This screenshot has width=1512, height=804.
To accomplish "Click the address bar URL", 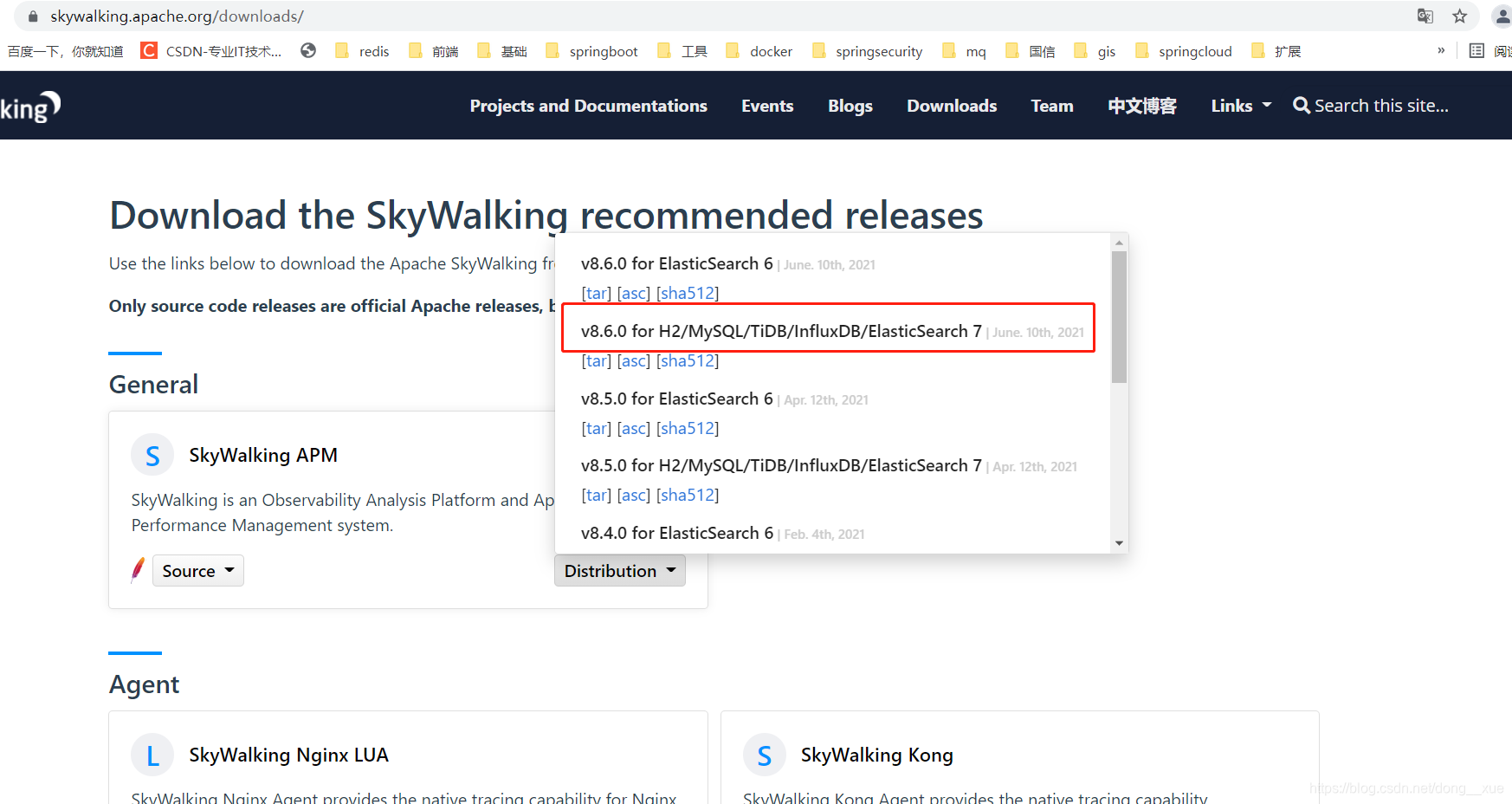I will (x=177, y=16).
